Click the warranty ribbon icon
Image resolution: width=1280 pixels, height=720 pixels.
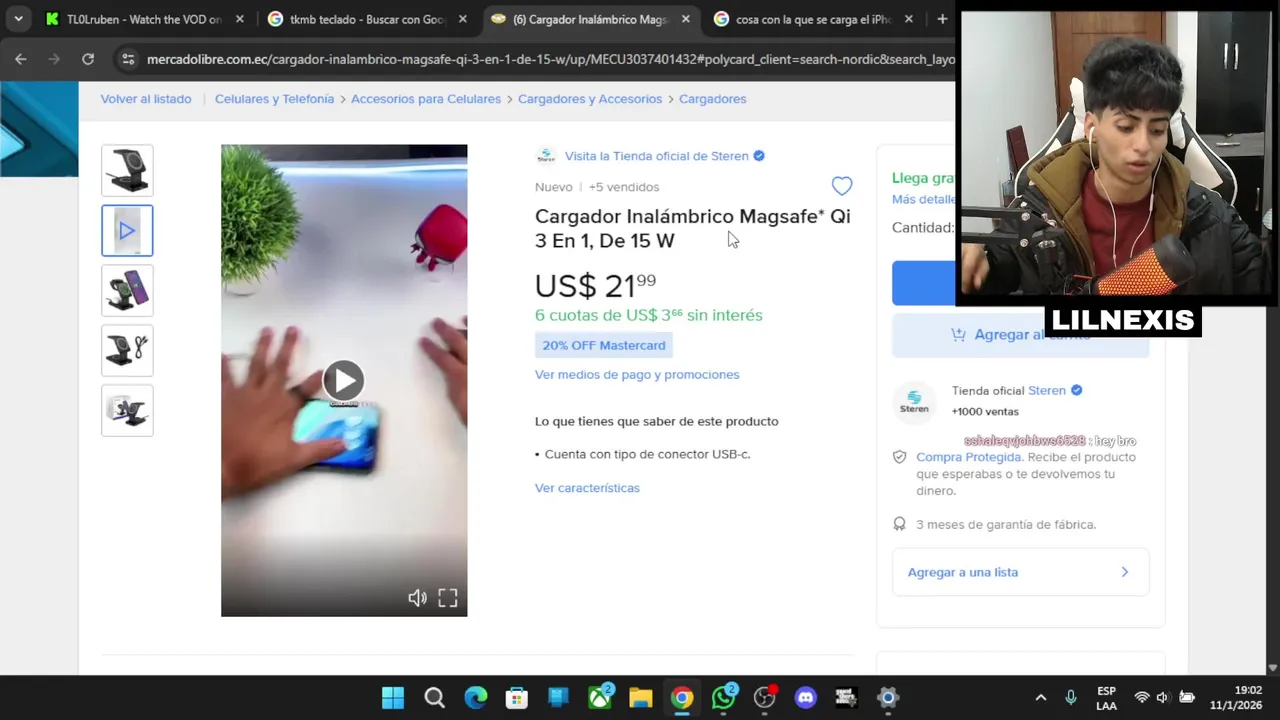click(x=899, y=524)
